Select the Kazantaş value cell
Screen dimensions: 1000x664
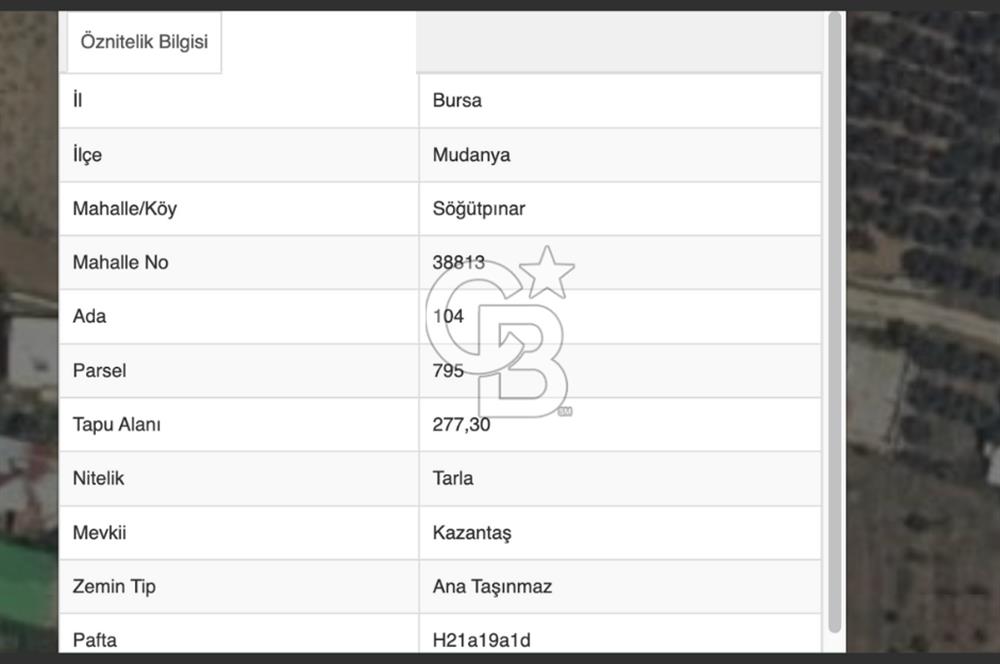pos(471,533)
